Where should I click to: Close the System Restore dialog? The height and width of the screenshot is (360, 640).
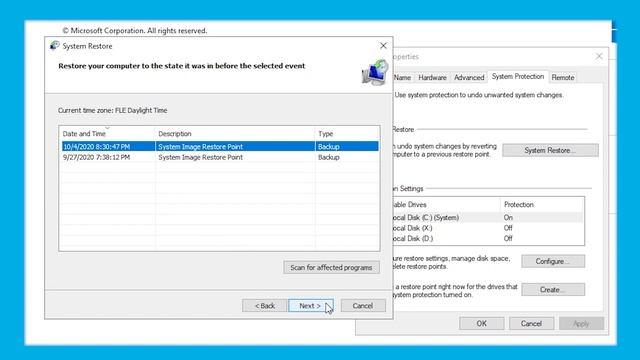[383, 46]
